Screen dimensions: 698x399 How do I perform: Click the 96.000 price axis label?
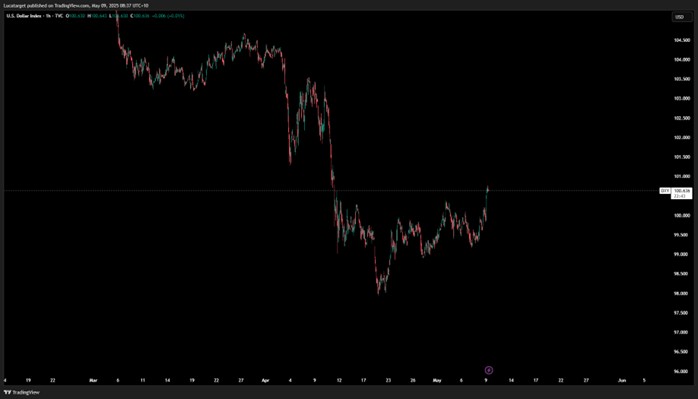point(681,371)
